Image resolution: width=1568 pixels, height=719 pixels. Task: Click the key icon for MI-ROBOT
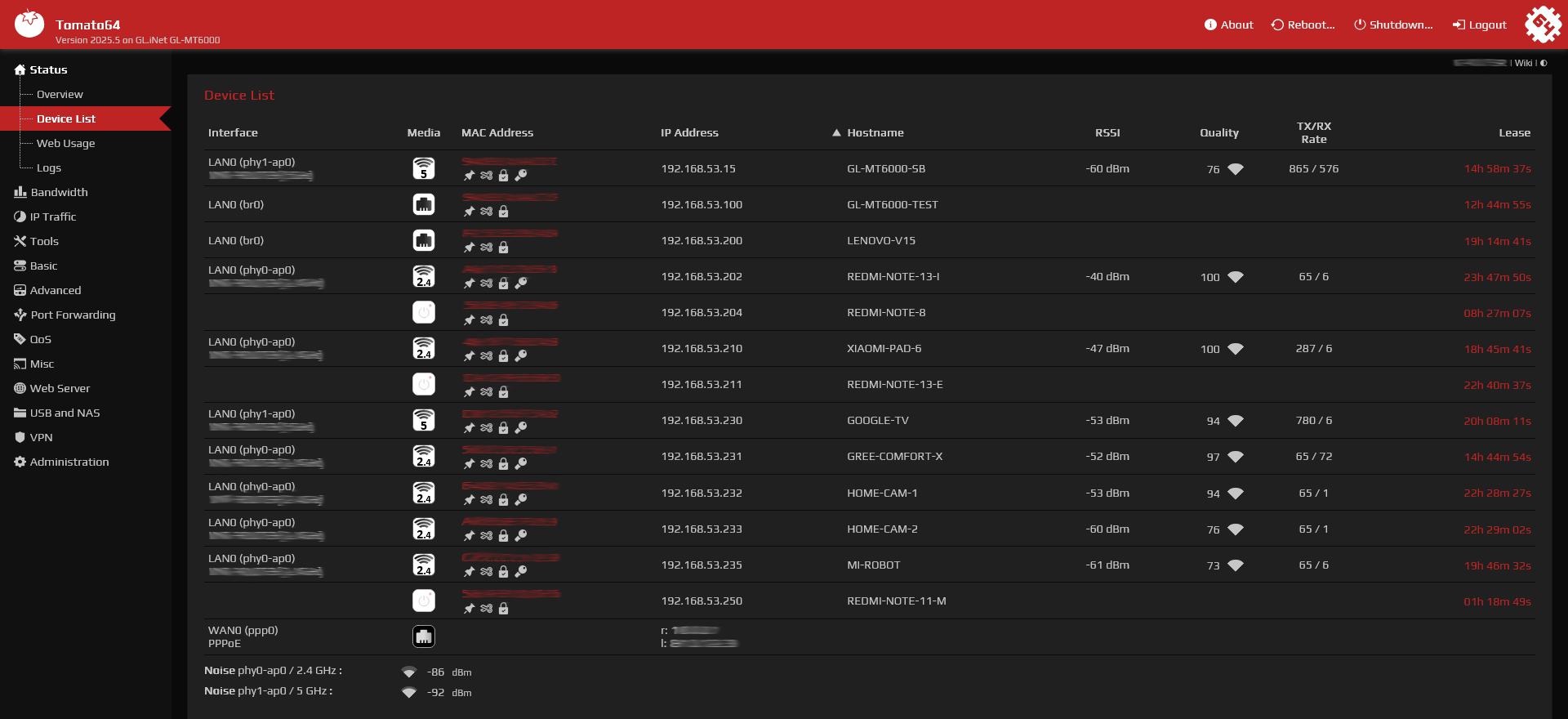pyautogui.click(x=520, y=572)
